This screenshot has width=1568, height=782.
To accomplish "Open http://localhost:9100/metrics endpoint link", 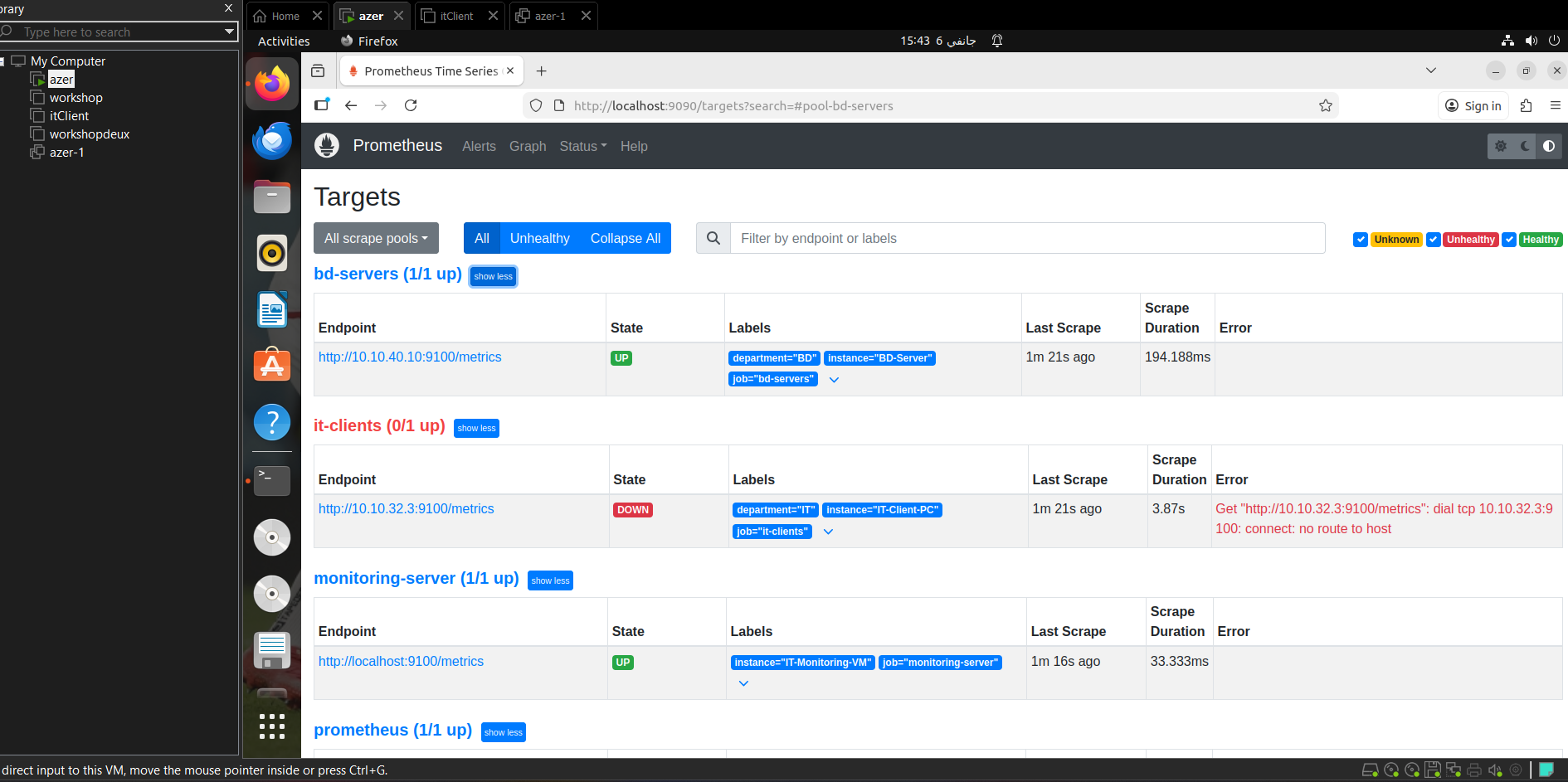I will click(401, 661).
